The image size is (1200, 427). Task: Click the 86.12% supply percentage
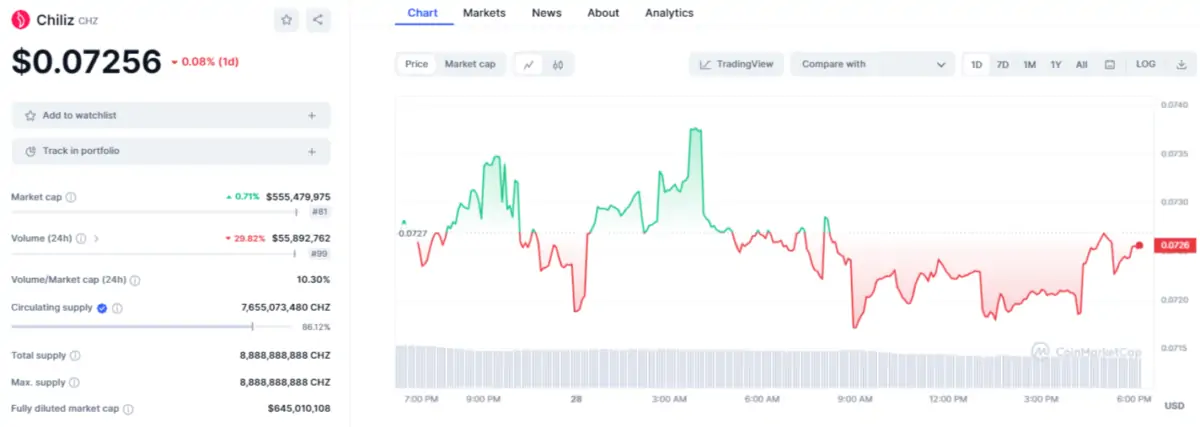coord(316,327)
